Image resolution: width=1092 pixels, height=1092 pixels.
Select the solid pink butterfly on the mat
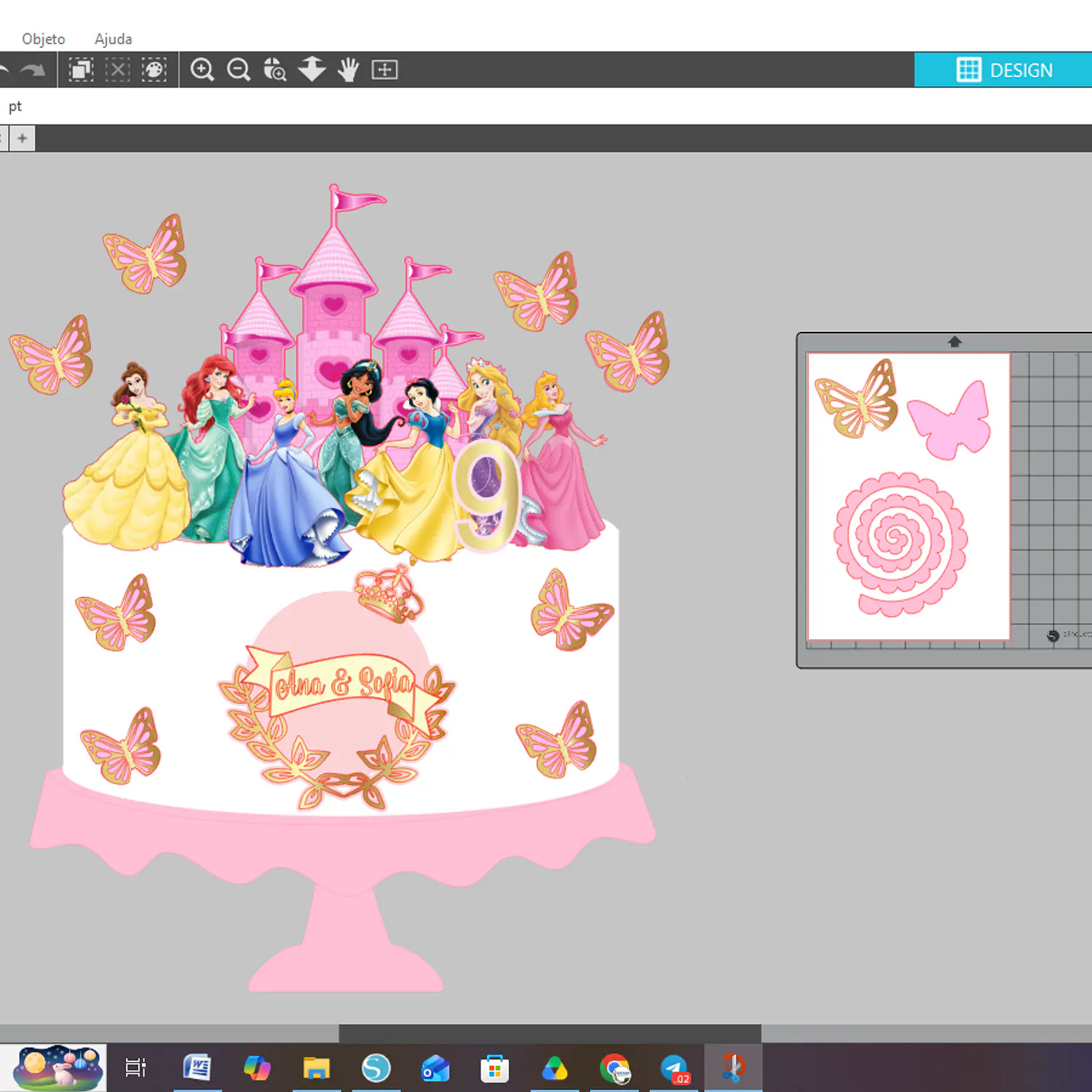[949, 420]
